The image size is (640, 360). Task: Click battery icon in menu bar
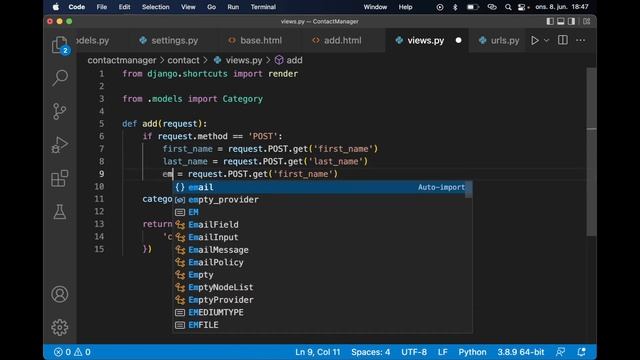(473, 7)
